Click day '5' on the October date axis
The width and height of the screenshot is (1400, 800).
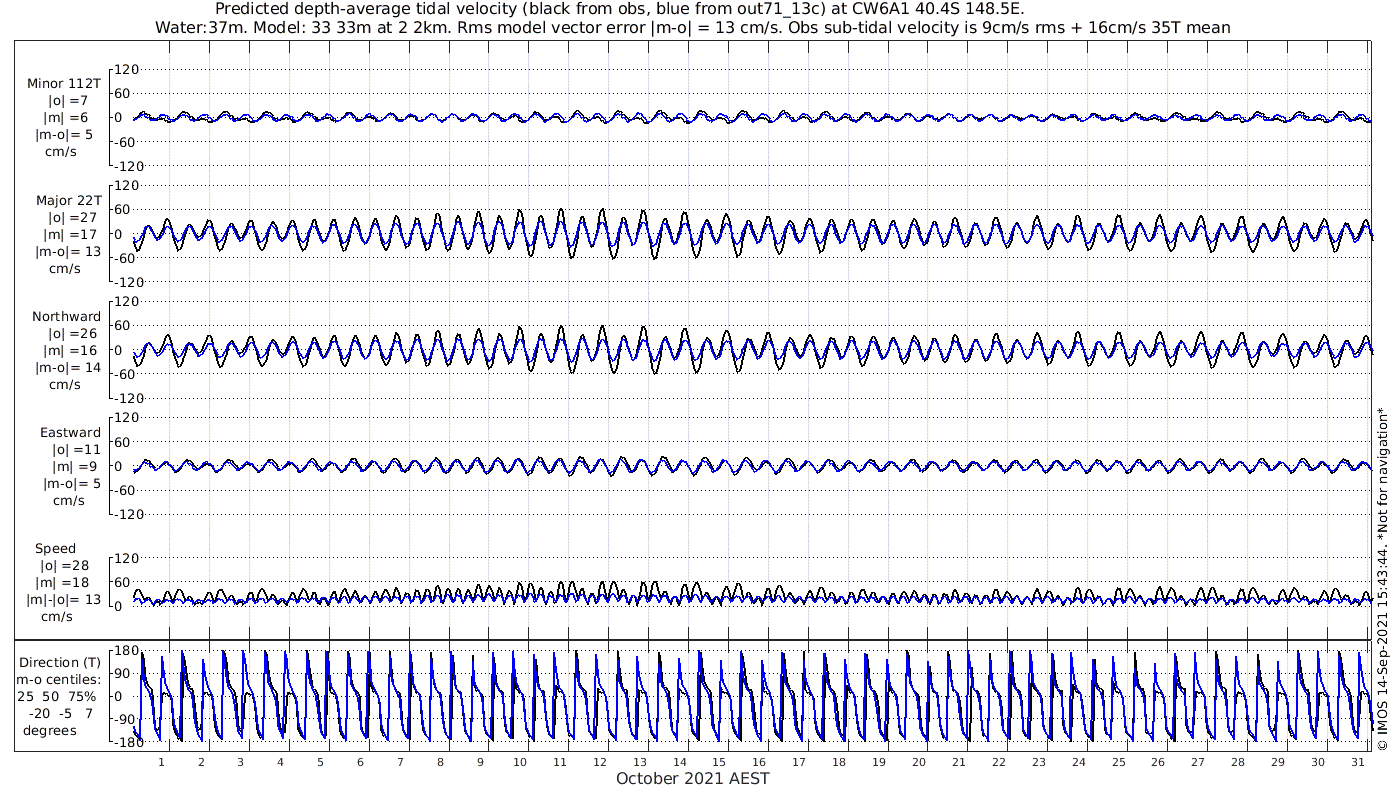[x=320, y=761]
